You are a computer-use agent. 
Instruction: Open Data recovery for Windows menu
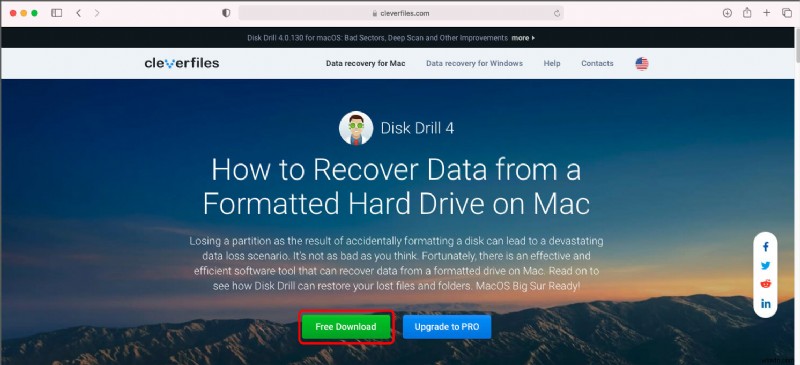click(x=474, y=63)
